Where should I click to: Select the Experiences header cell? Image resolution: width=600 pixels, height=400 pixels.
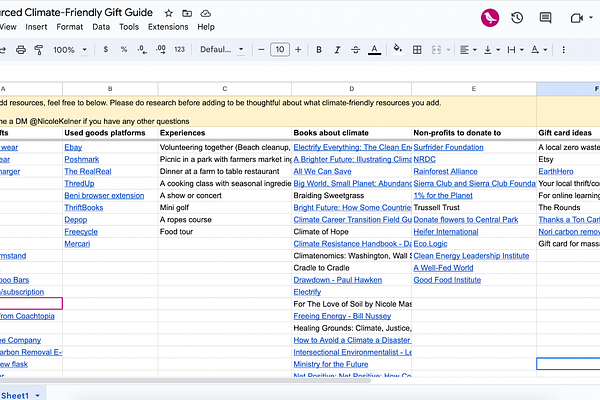click(x=225, y=133)
